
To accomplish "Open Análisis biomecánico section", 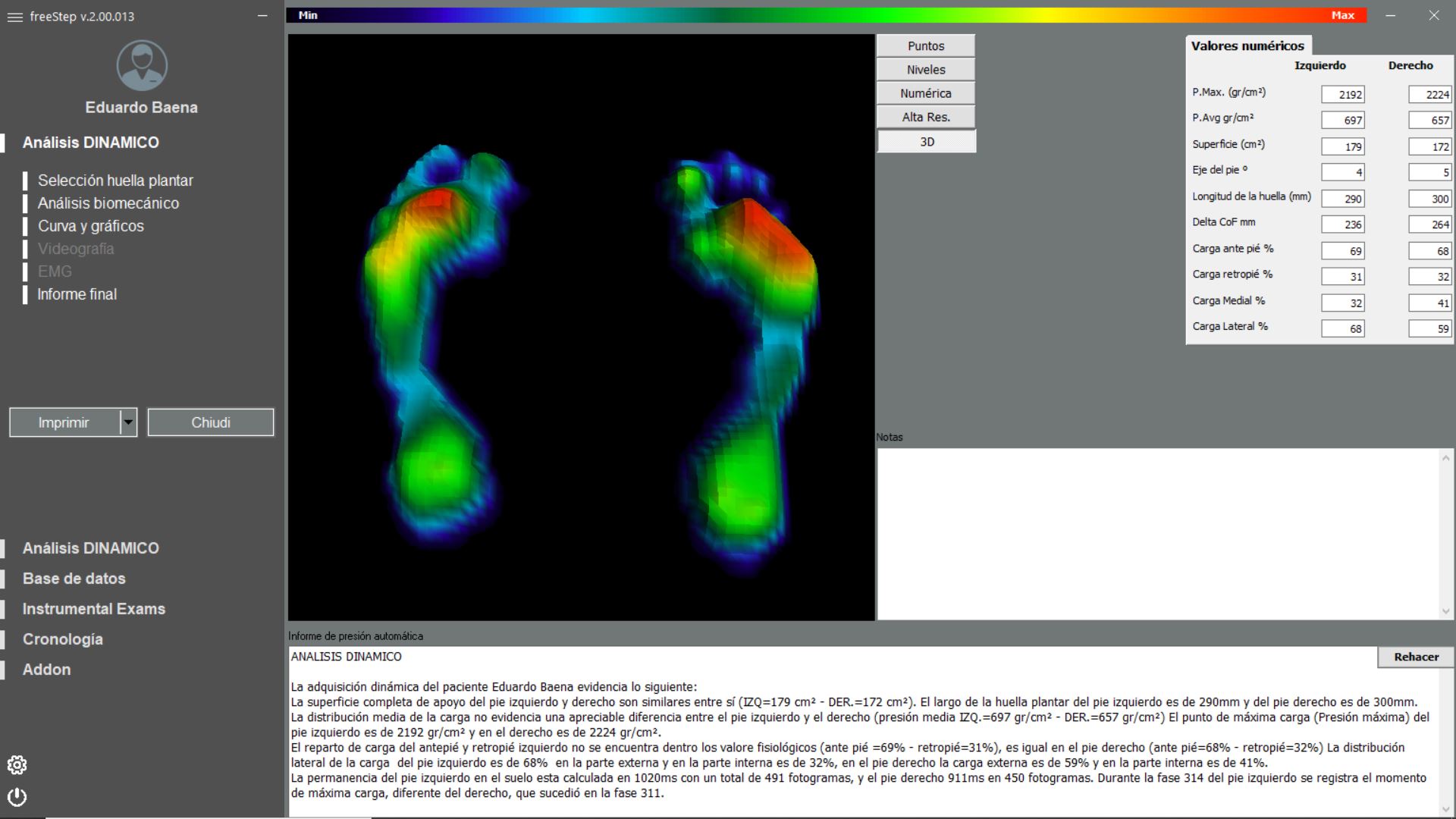I will coord(108,203).
